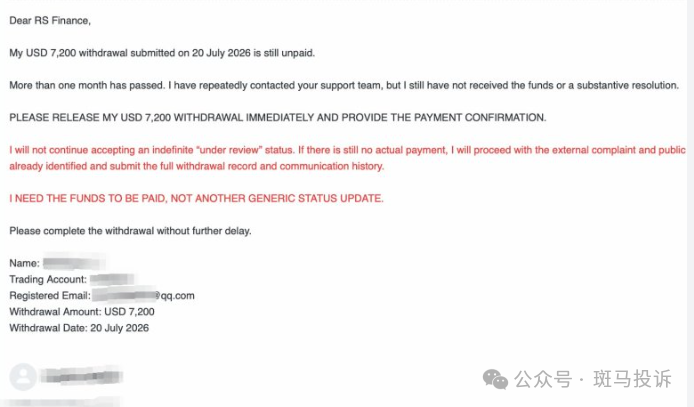Click the blurred value after "Name:"
Image resolution: width=694 pixels, height=407 pixels.
pos(74,263)
